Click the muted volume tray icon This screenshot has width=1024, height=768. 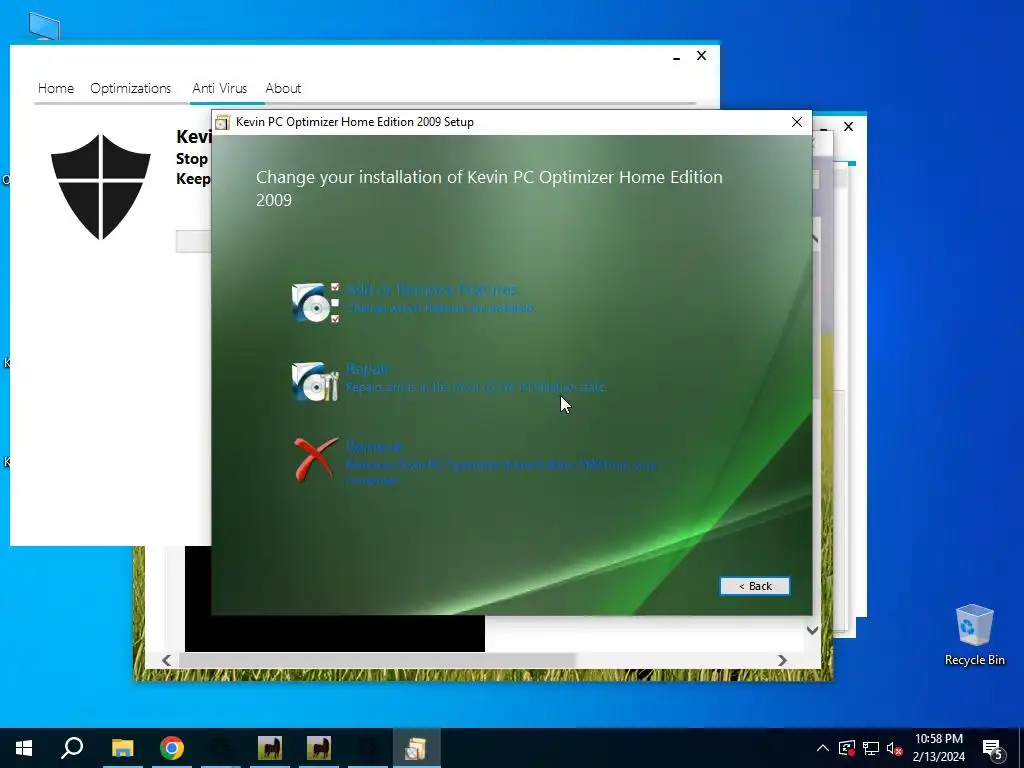[895, 748]
